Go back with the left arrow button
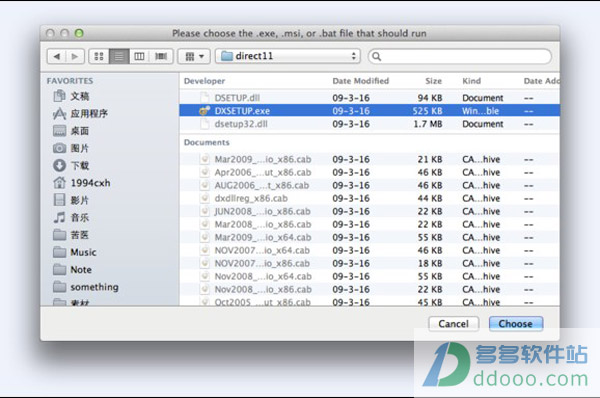Viewport: 600px width, 398px height. coord(57,57)
